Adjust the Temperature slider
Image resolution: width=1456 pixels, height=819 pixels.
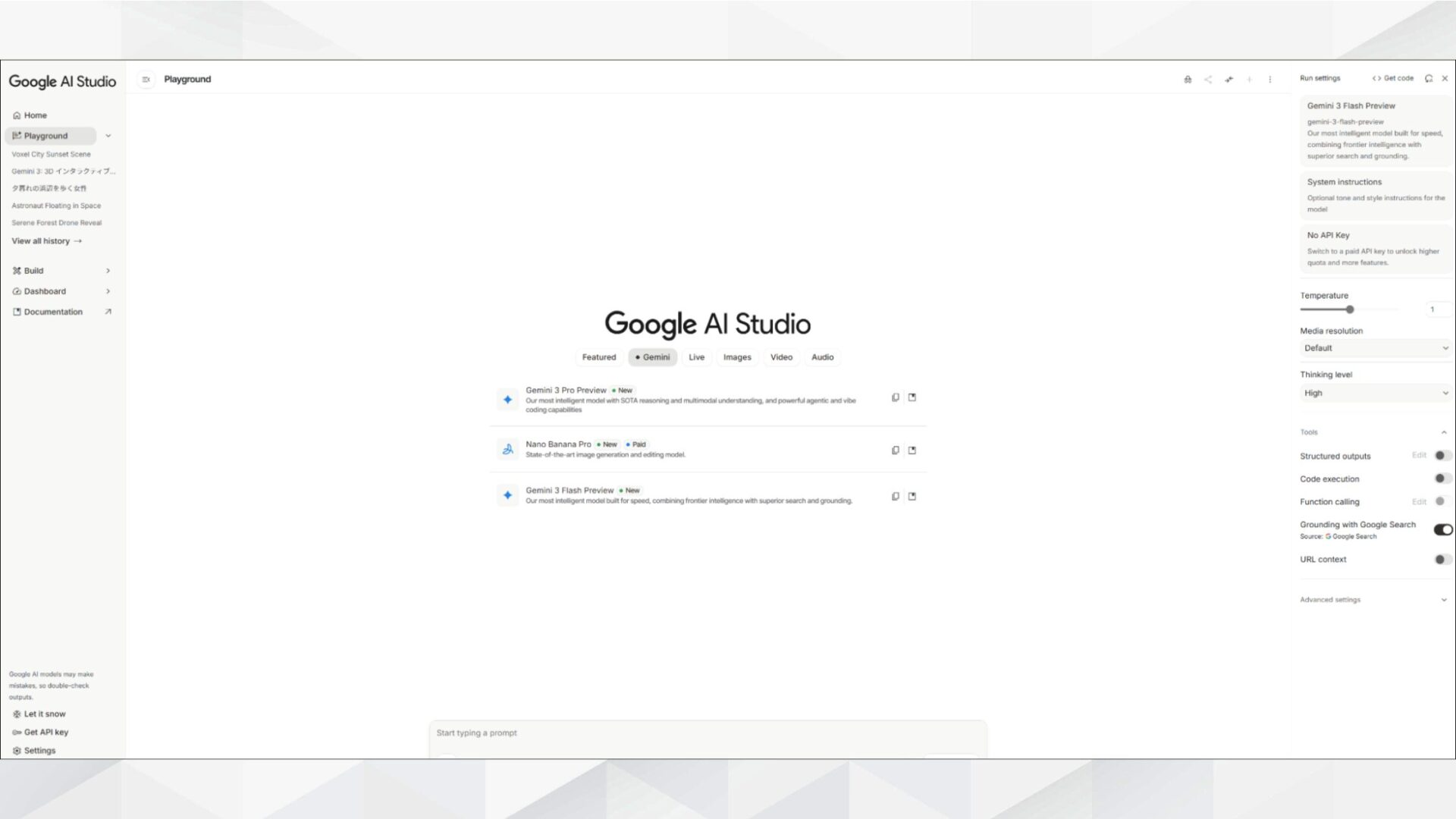click(x=1349, y=309)
